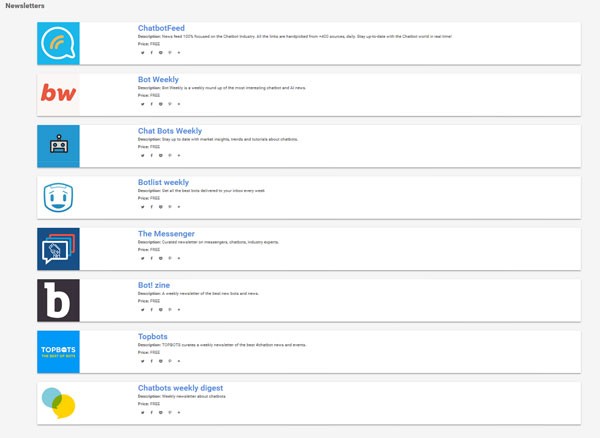
Task: Go to the Botlist weekly newsletter link
Action: tap(163, 182)
